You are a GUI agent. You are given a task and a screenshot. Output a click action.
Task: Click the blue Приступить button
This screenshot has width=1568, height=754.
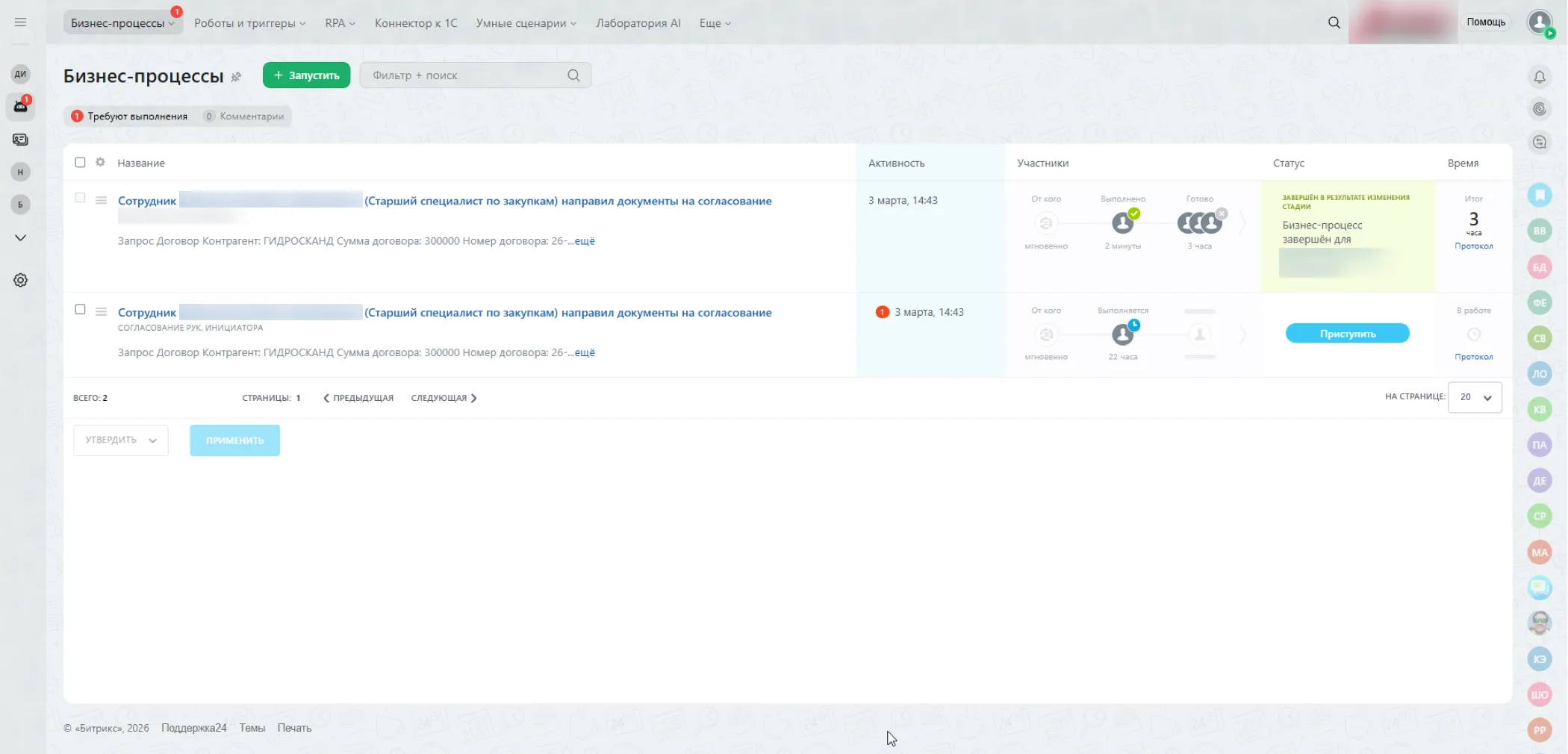[1347, 334]
